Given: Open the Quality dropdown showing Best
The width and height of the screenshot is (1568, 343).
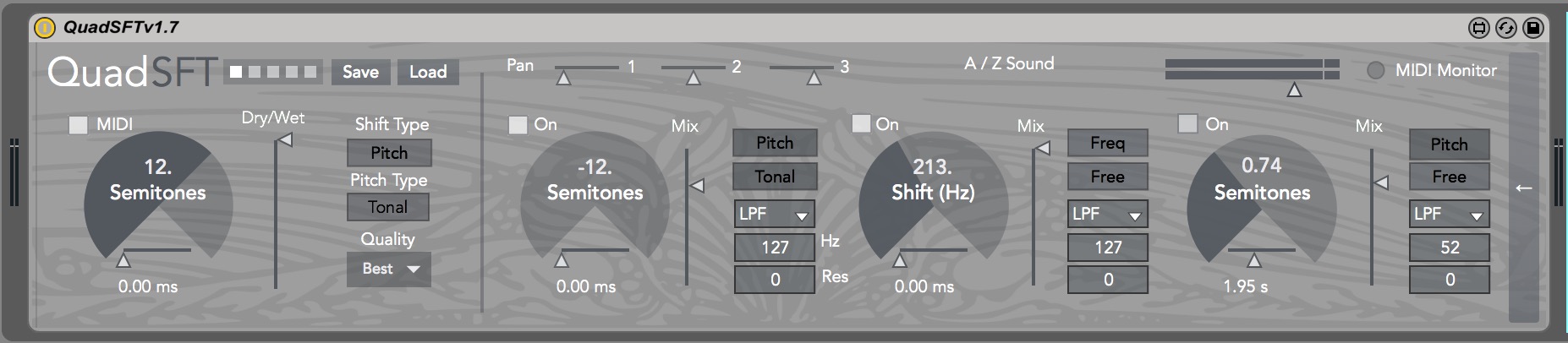Looking at the screenshot, I should (x=390, y=269).
